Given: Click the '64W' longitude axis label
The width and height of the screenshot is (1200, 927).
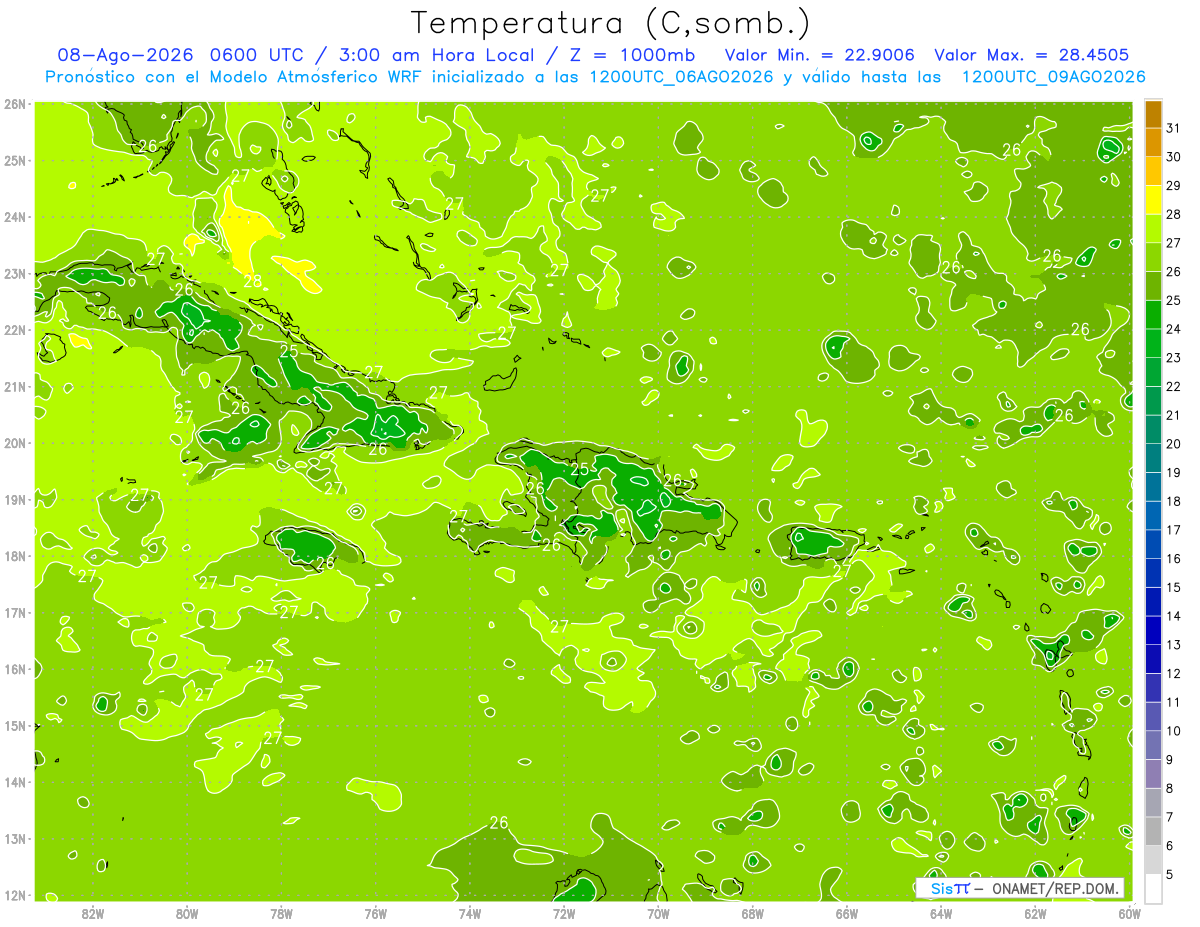Looking at the screenshot, I should point(941,913).
